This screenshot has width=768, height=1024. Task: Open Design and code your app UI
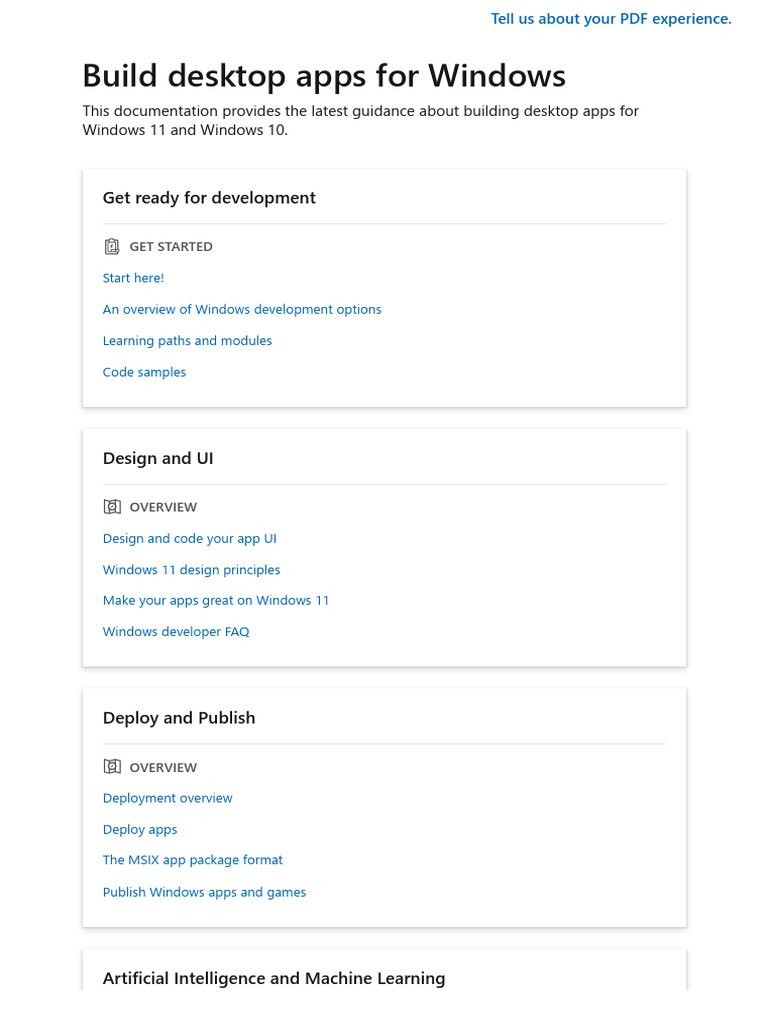point(190,539)
